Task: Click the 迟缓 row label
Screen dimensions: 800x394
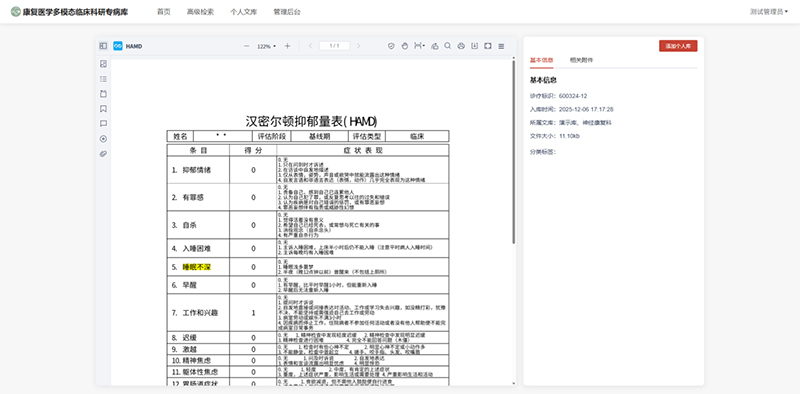Action: (x=189, y=337)
